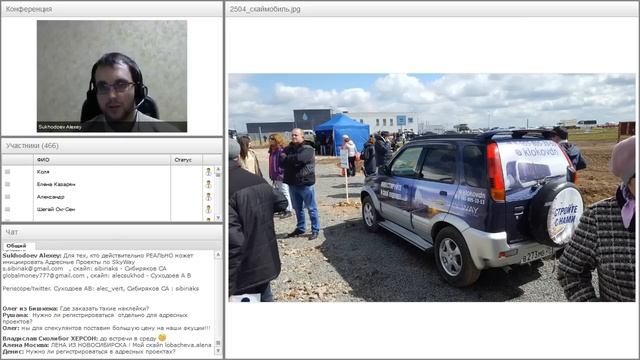The image size is (640, 360).
Task: Click the Periscope/twitter line in chat
Action: [101, 289]
